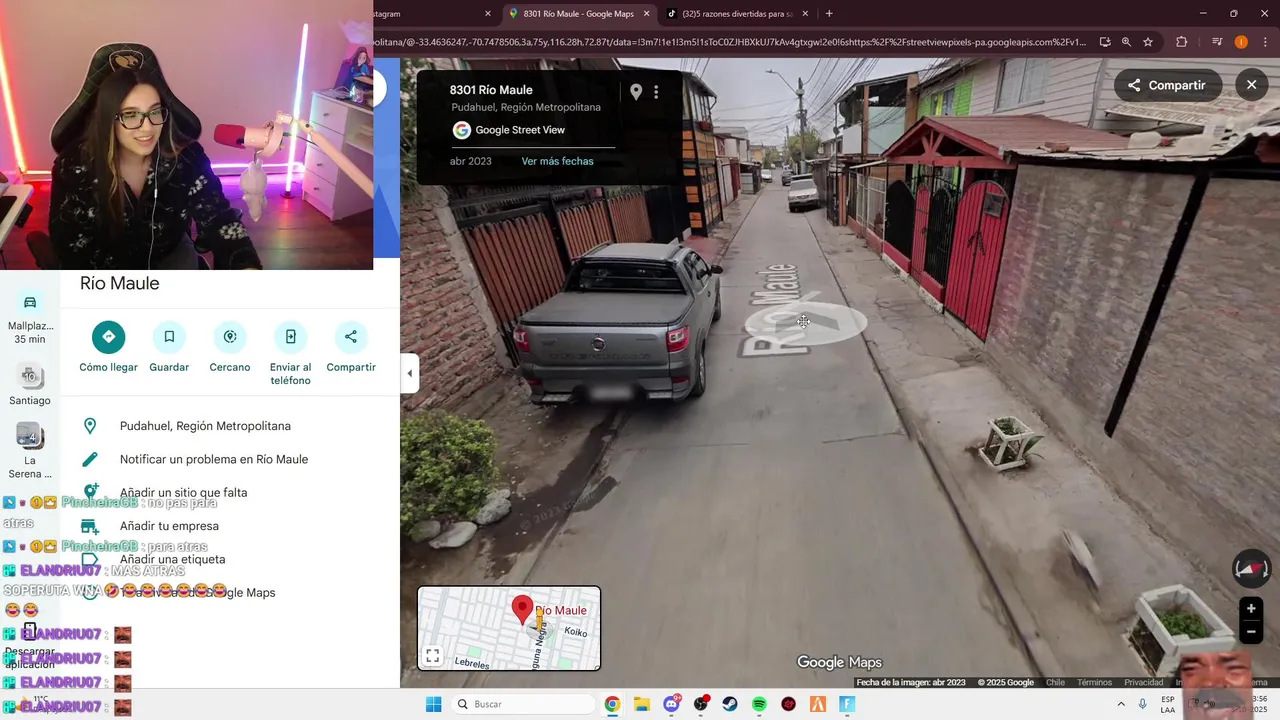This screenshot has width=1280, height=720.
Task: Open La Serena recent item in sidebar
Action: [30, 452]
